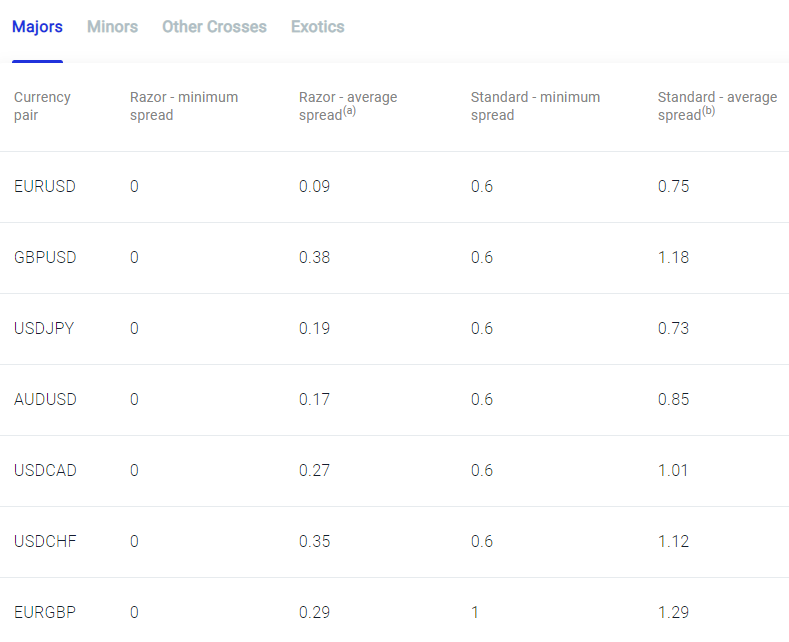
Task: Click the Standard - minimum spread header
Action: click(535, 106)
